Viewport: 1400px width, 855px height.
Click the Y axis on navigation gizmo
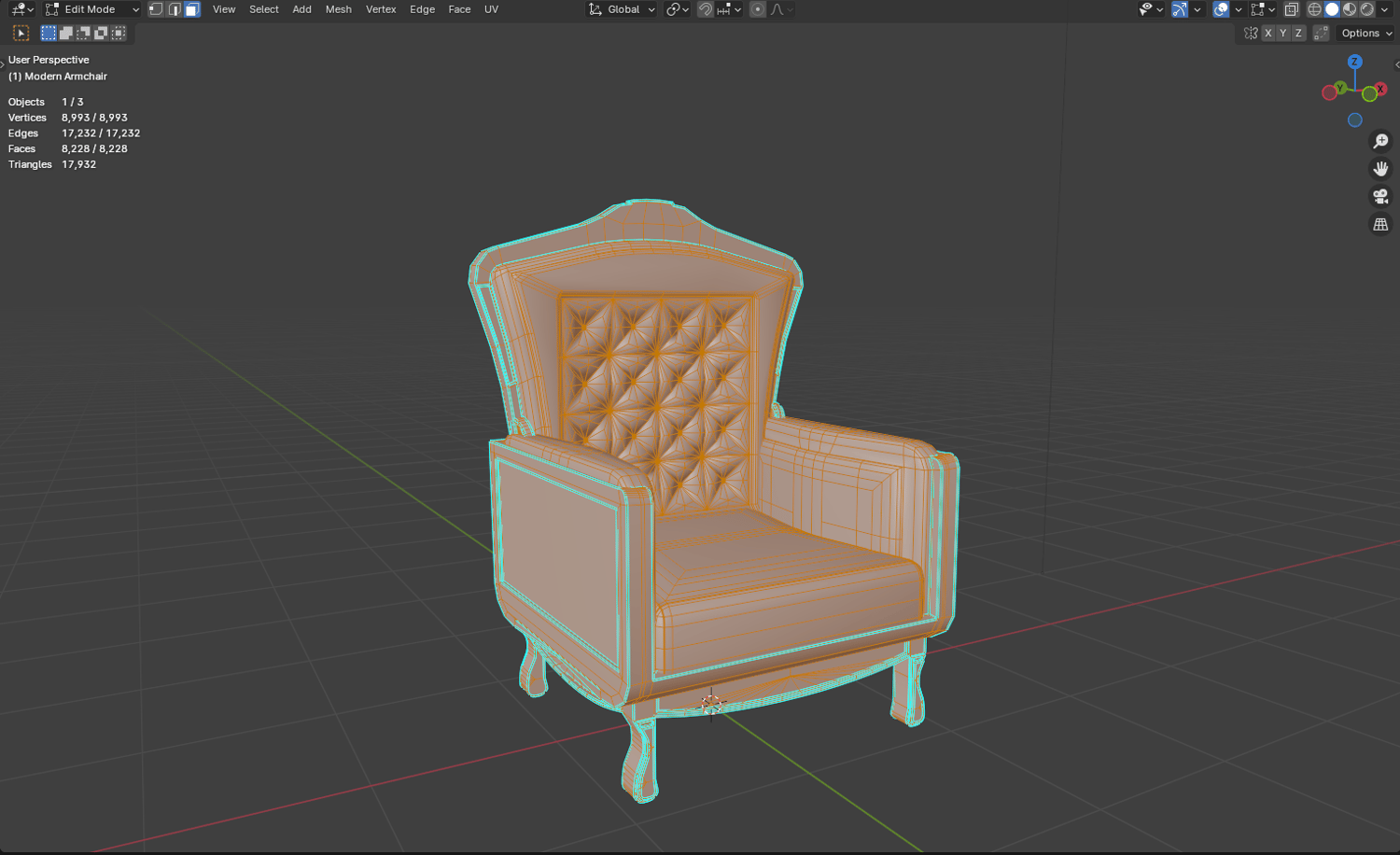[x=1340, y=87]
